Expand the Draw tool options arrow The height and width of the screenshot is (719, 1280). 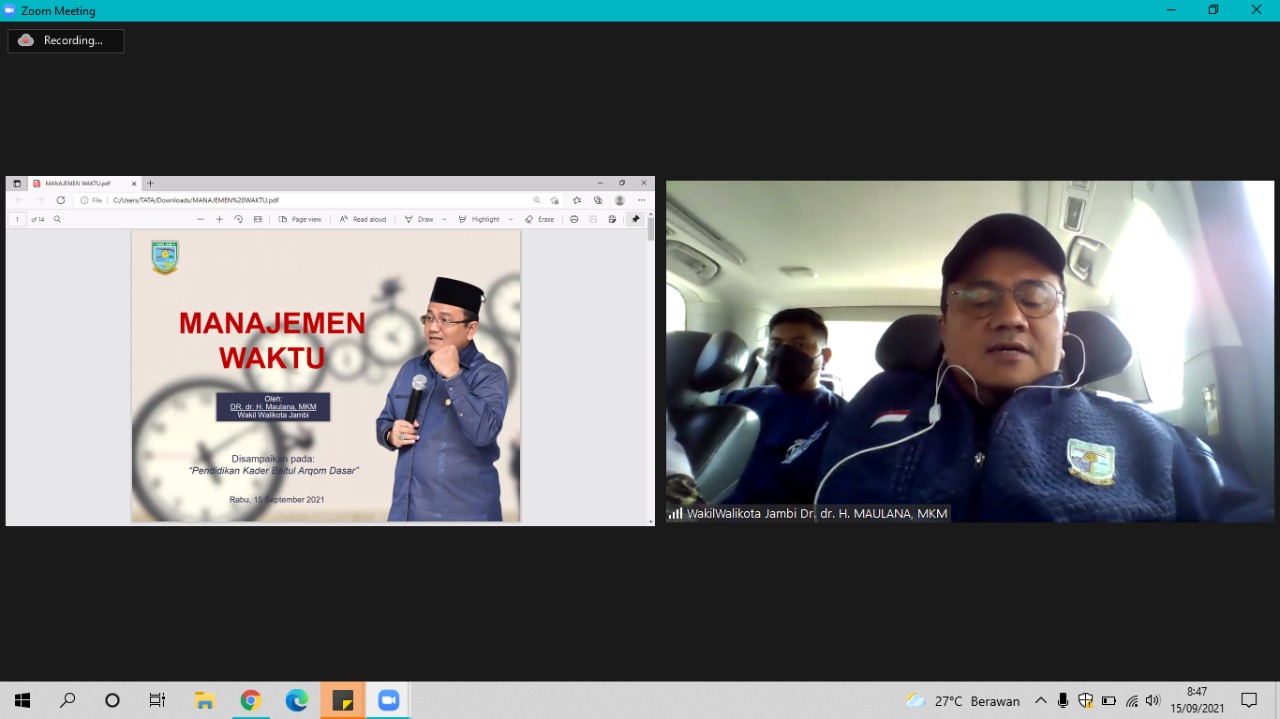pyautogui.click(x=444, y=219)
